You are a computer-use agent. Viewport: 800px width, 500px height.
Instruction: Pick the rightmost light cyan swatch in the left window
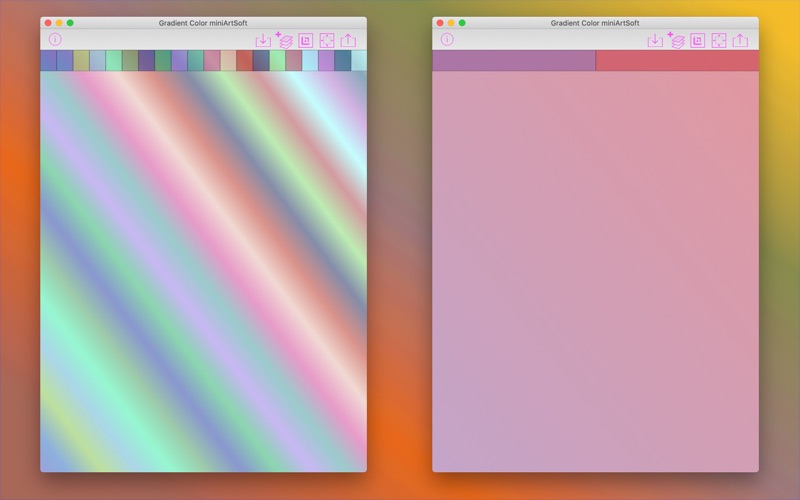coord(359,61)
